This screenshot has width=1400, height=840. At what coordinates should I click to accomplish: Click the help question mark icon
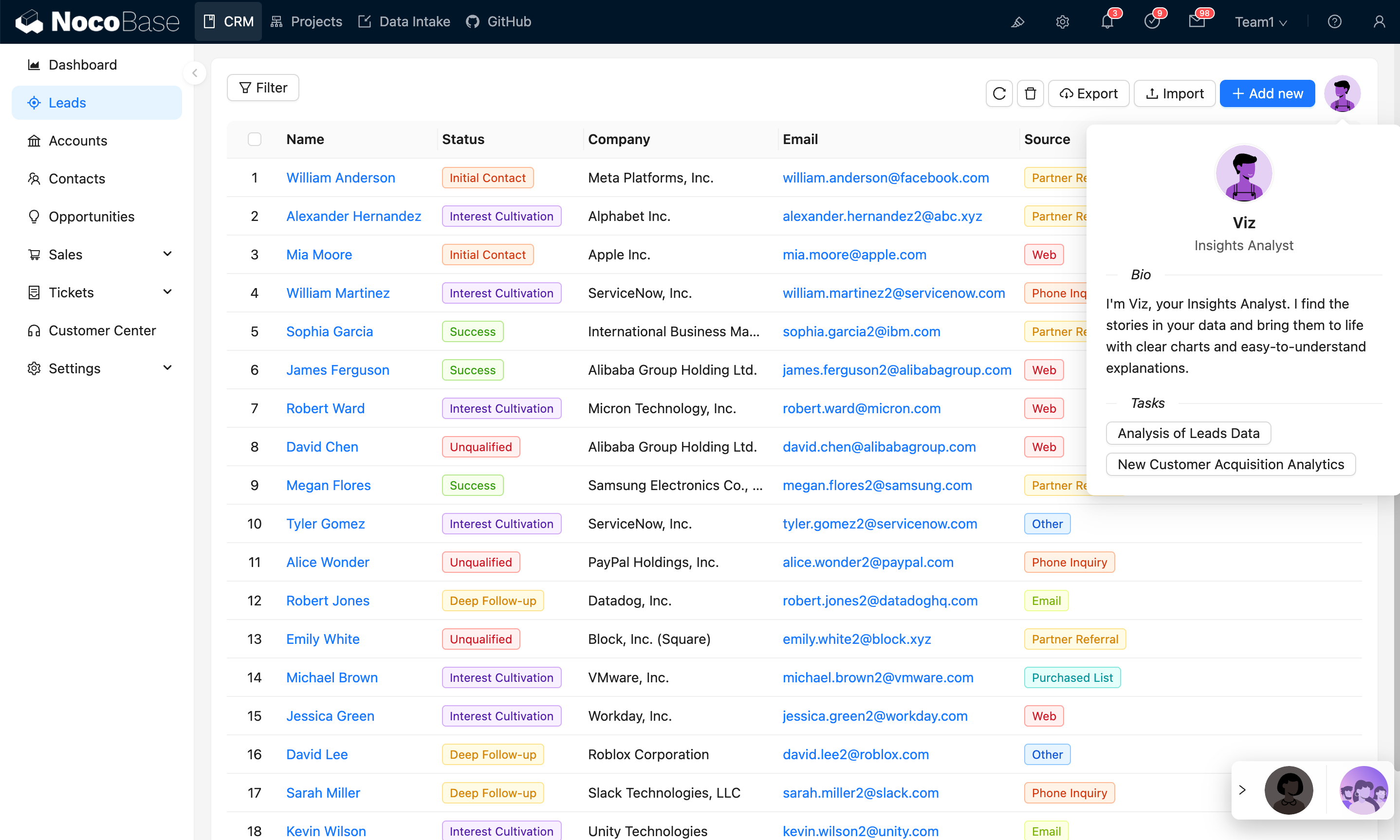(x=1334, y=21)
